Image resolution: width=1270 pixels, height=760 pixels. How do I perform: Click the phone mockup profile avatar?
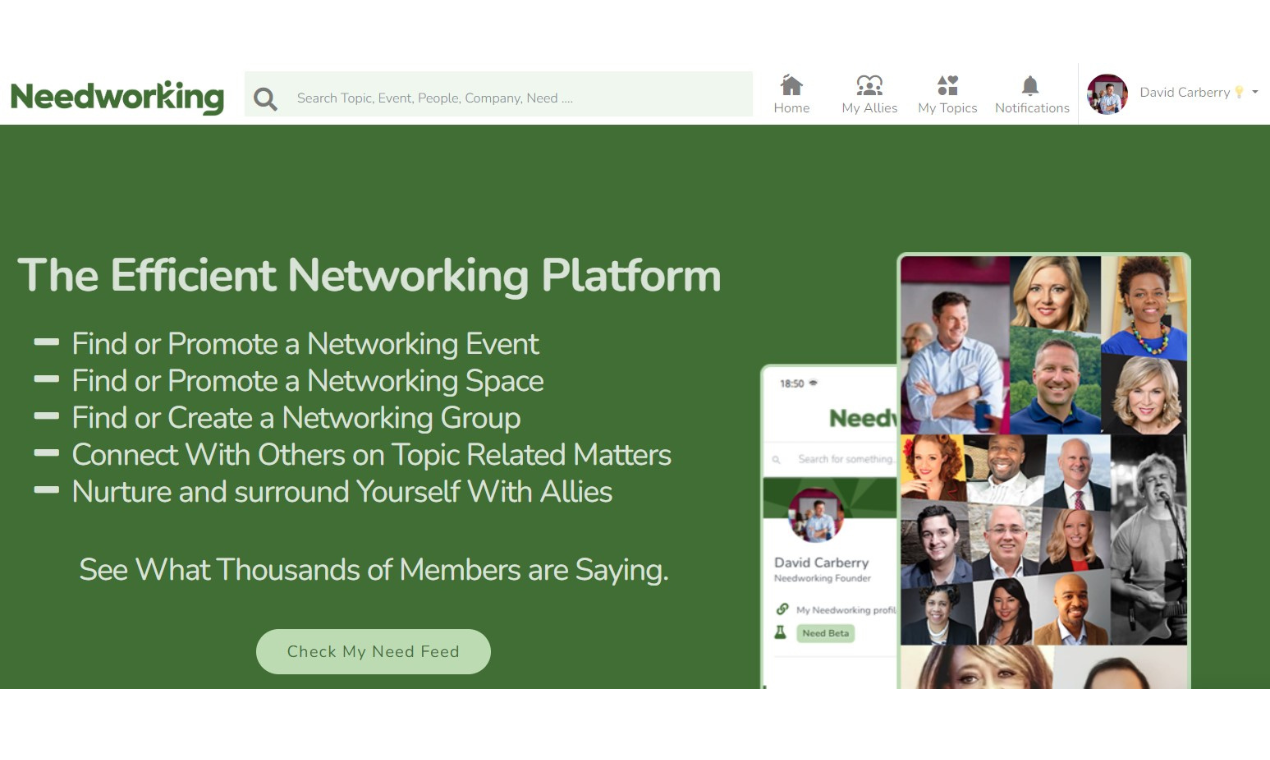(816, 515)
